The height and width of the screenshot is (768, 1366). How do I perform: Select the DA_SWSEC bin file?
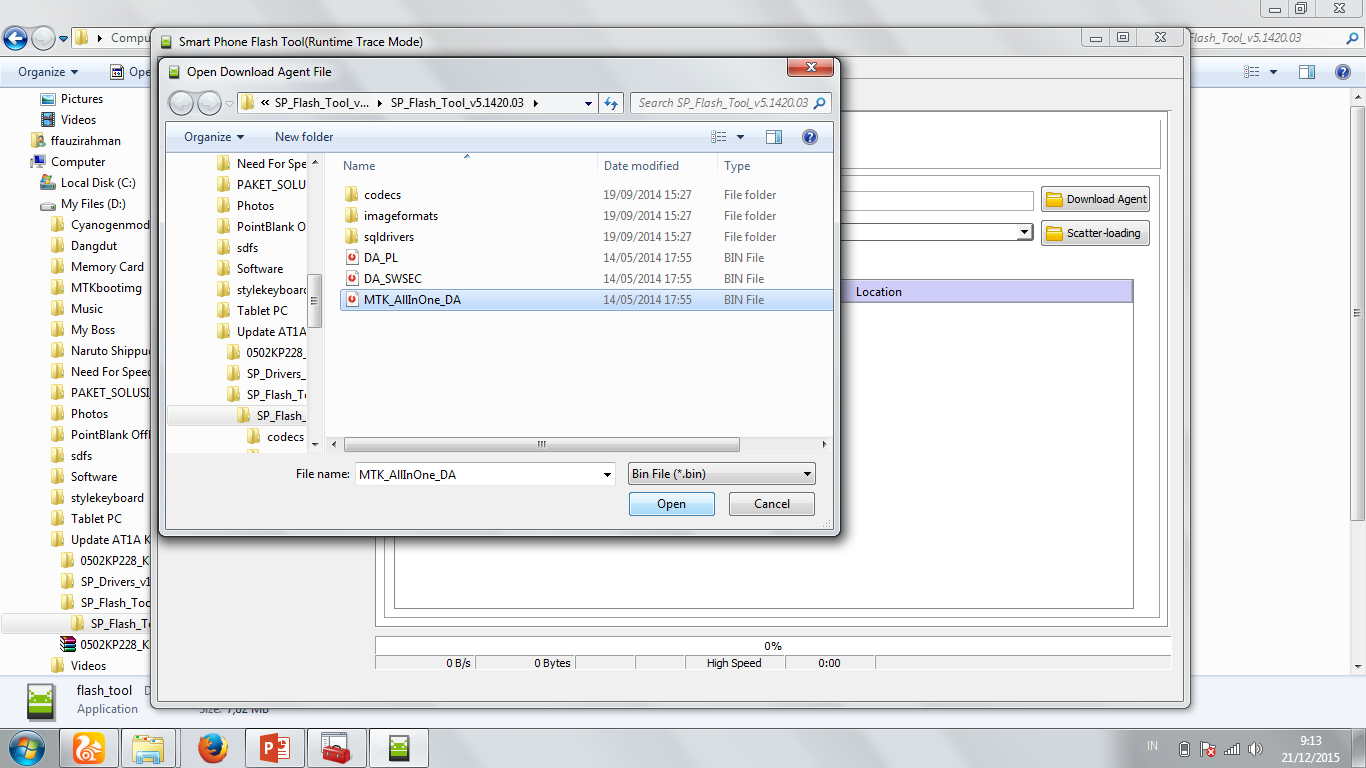585,279
